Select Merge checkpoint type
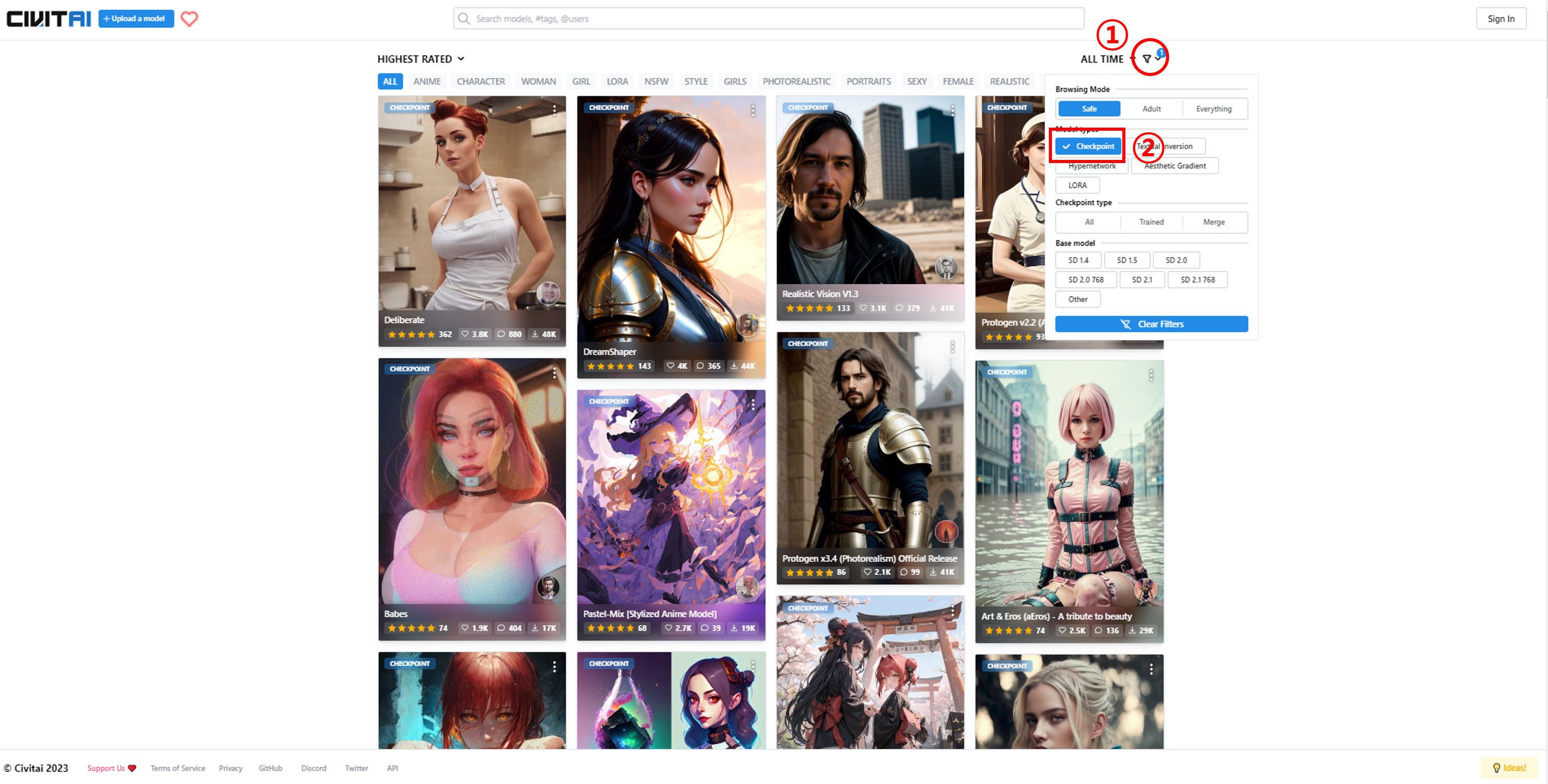Viewport: 1548px width, 784px height. 1213,222
